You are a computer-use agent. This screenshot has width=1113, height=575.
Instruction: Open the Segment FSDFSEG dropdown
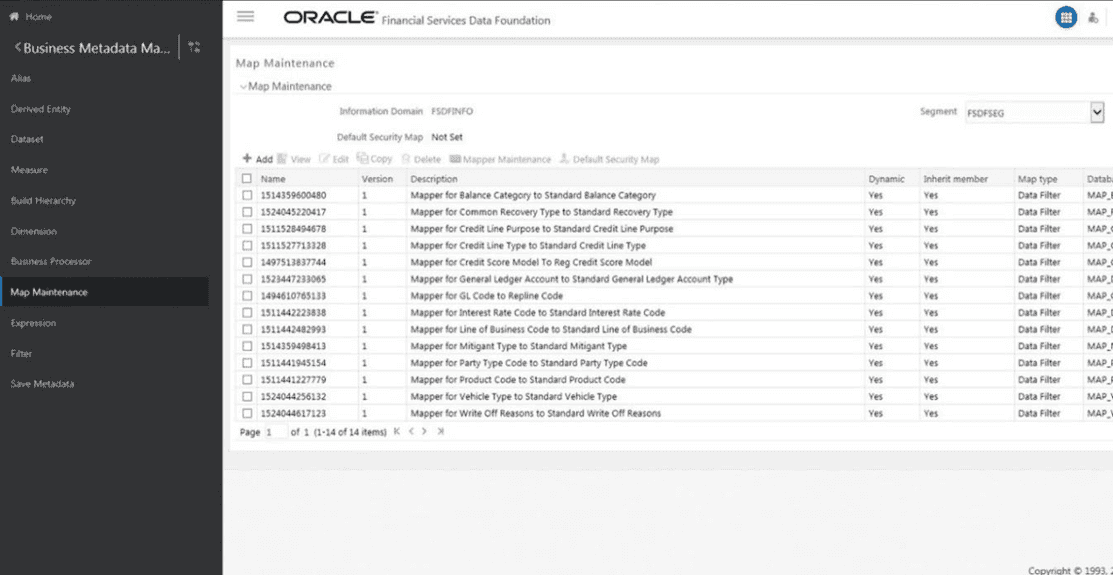click(1034, 112)
